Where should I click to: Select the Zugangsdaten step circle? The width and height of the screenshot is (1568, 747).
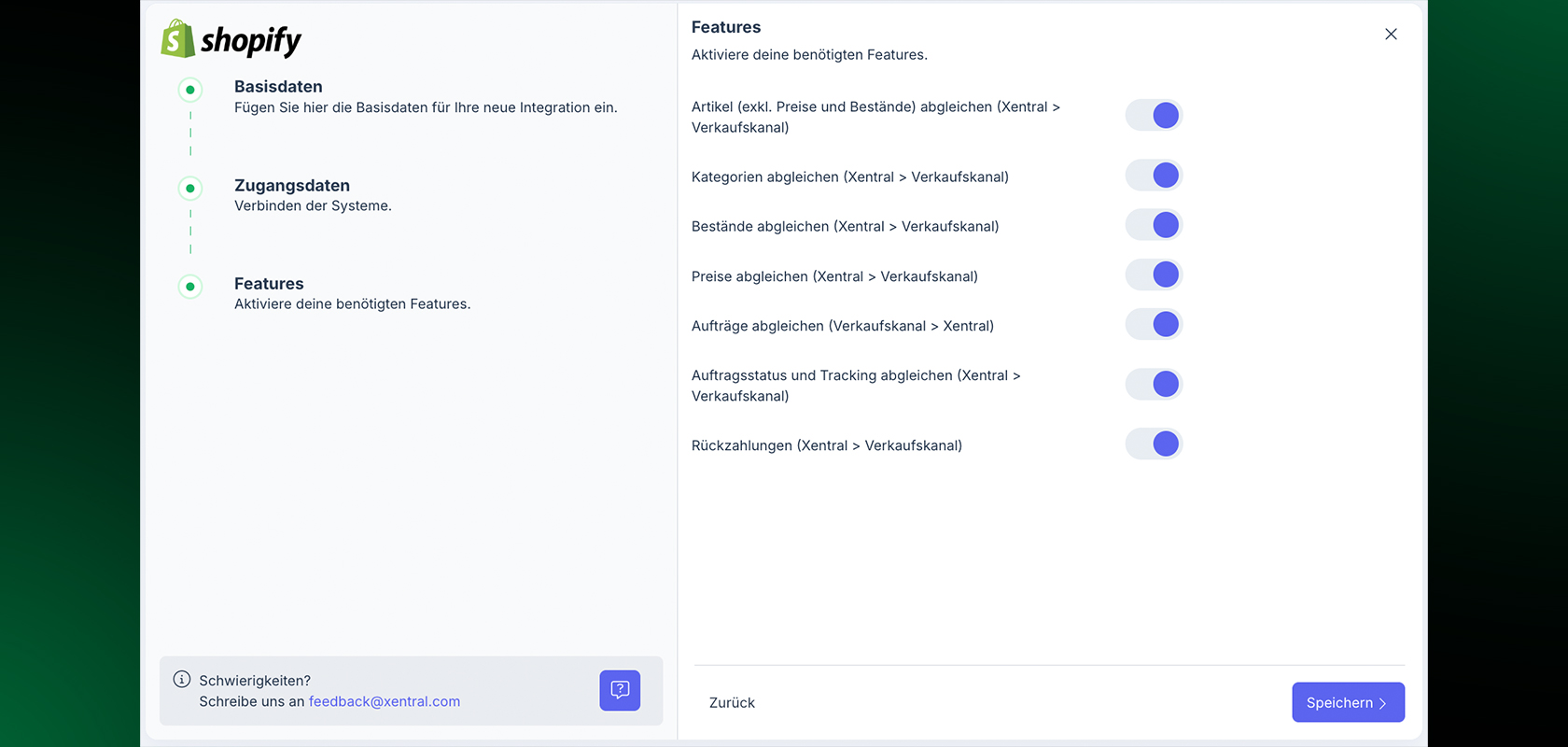coord(190,189)
